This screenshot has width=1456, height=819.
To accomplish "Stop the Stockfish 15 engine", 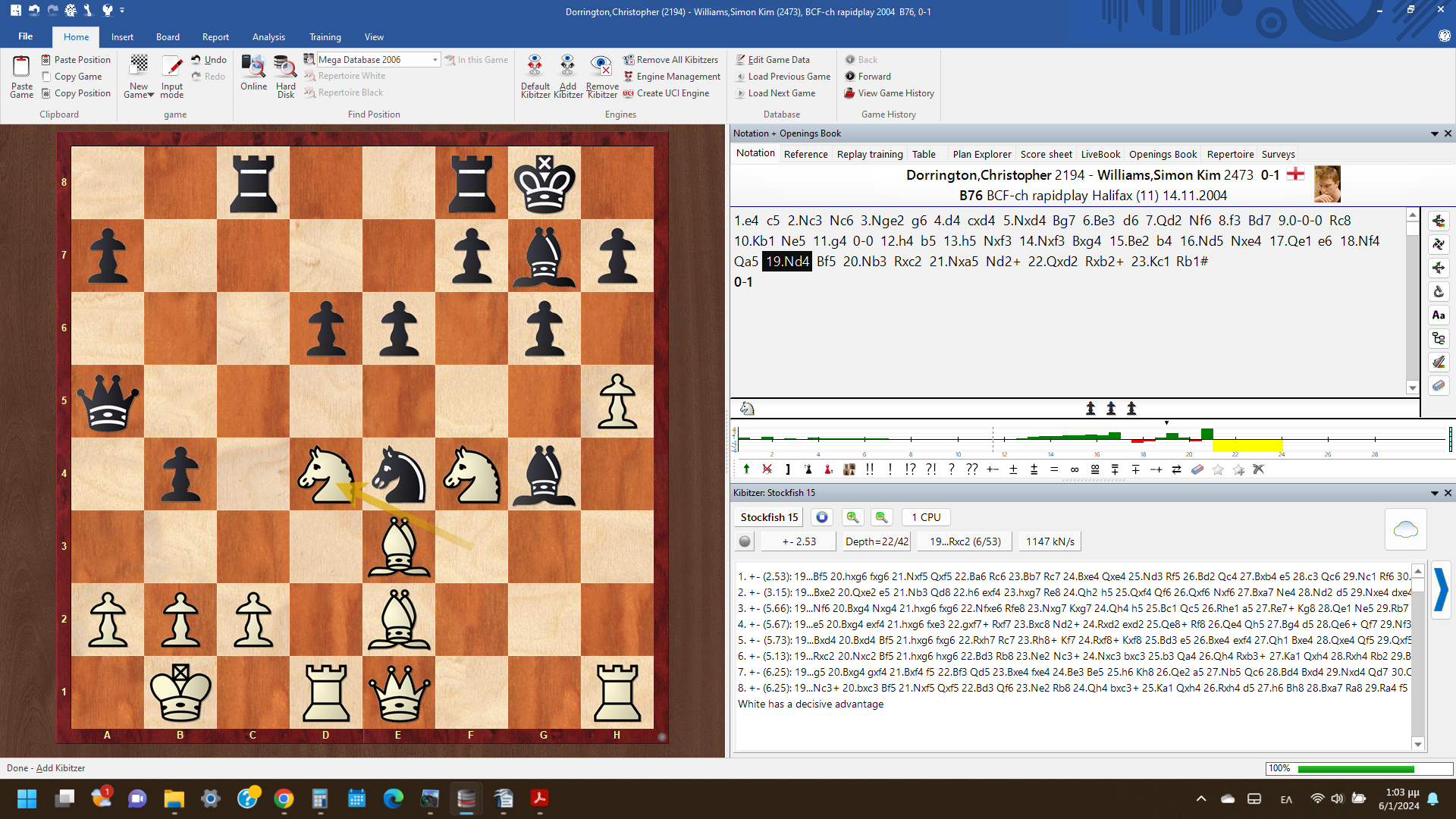I will coord(821,517).
